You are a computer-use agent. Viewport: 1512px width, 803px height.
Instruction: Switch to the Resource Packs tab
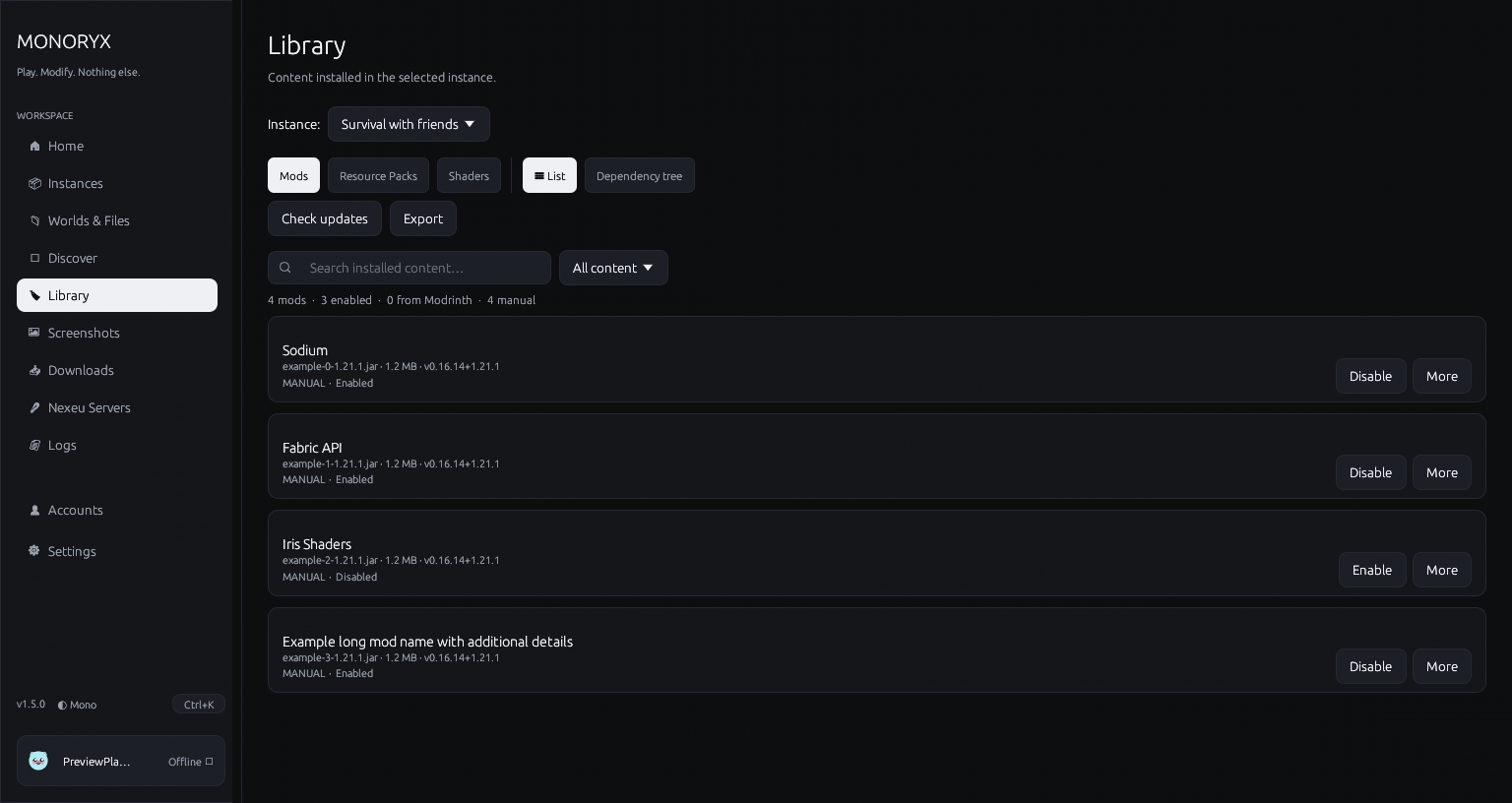click(x=378, y=175)
